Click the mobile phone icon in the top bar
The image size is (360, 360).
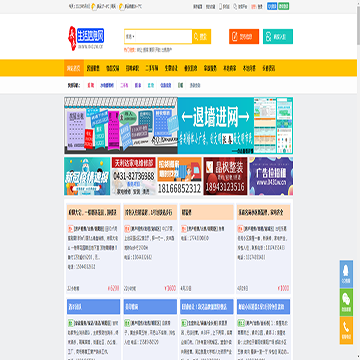click(220, 6)
